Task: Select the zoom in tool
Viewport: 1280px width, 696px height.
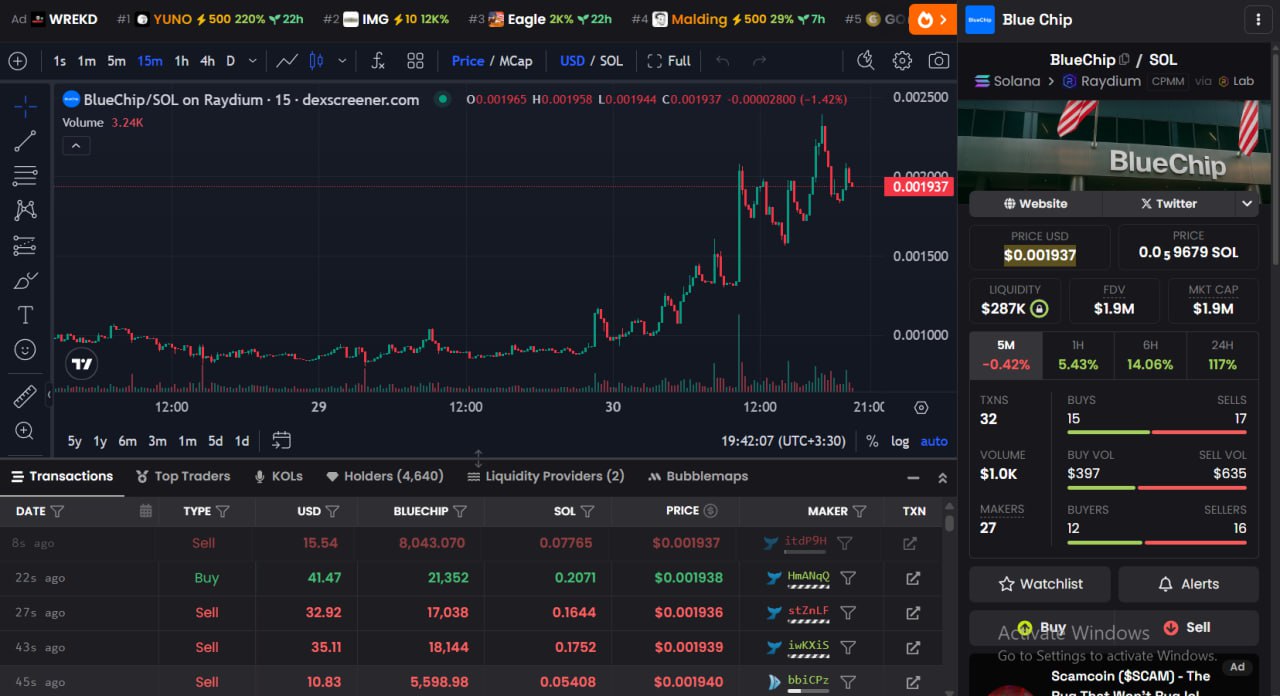Action: pos(25,431)
